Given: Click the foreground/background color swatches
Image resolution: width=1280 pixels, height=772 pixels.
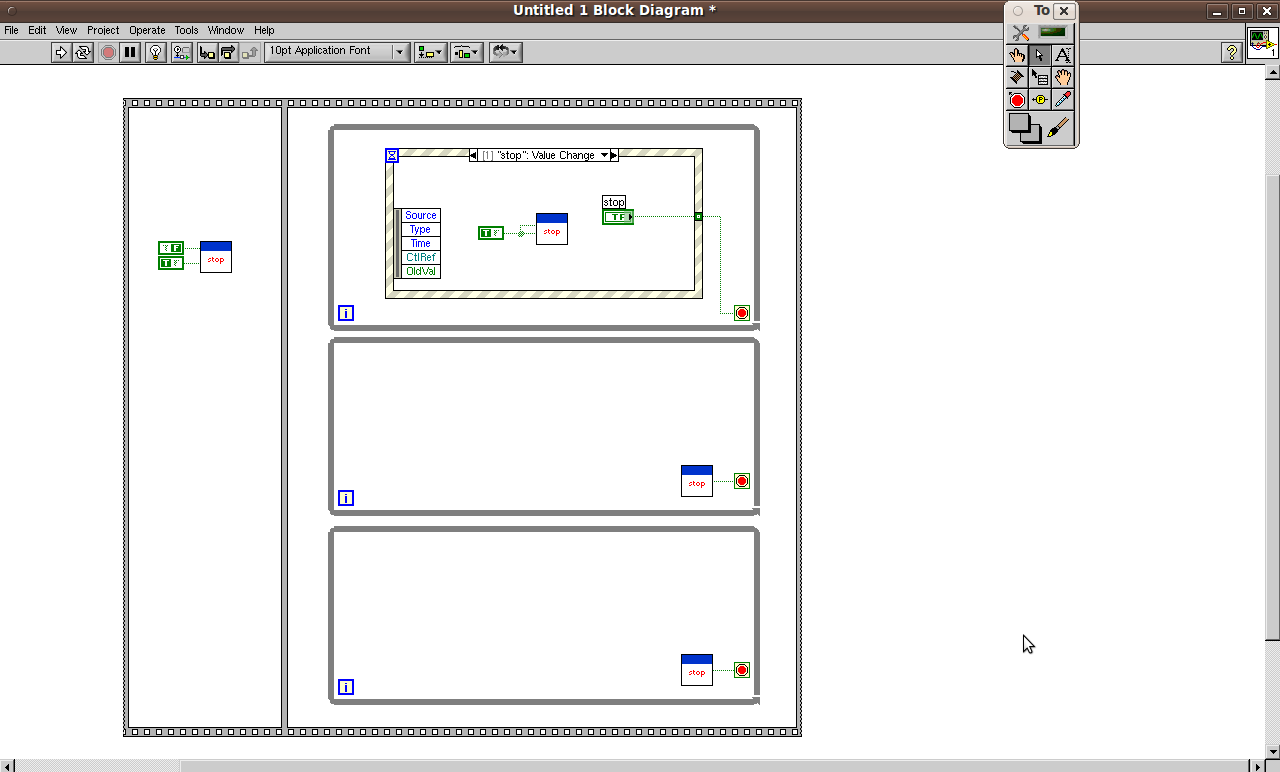Looking at the screenshot, I should point(1025,128).
